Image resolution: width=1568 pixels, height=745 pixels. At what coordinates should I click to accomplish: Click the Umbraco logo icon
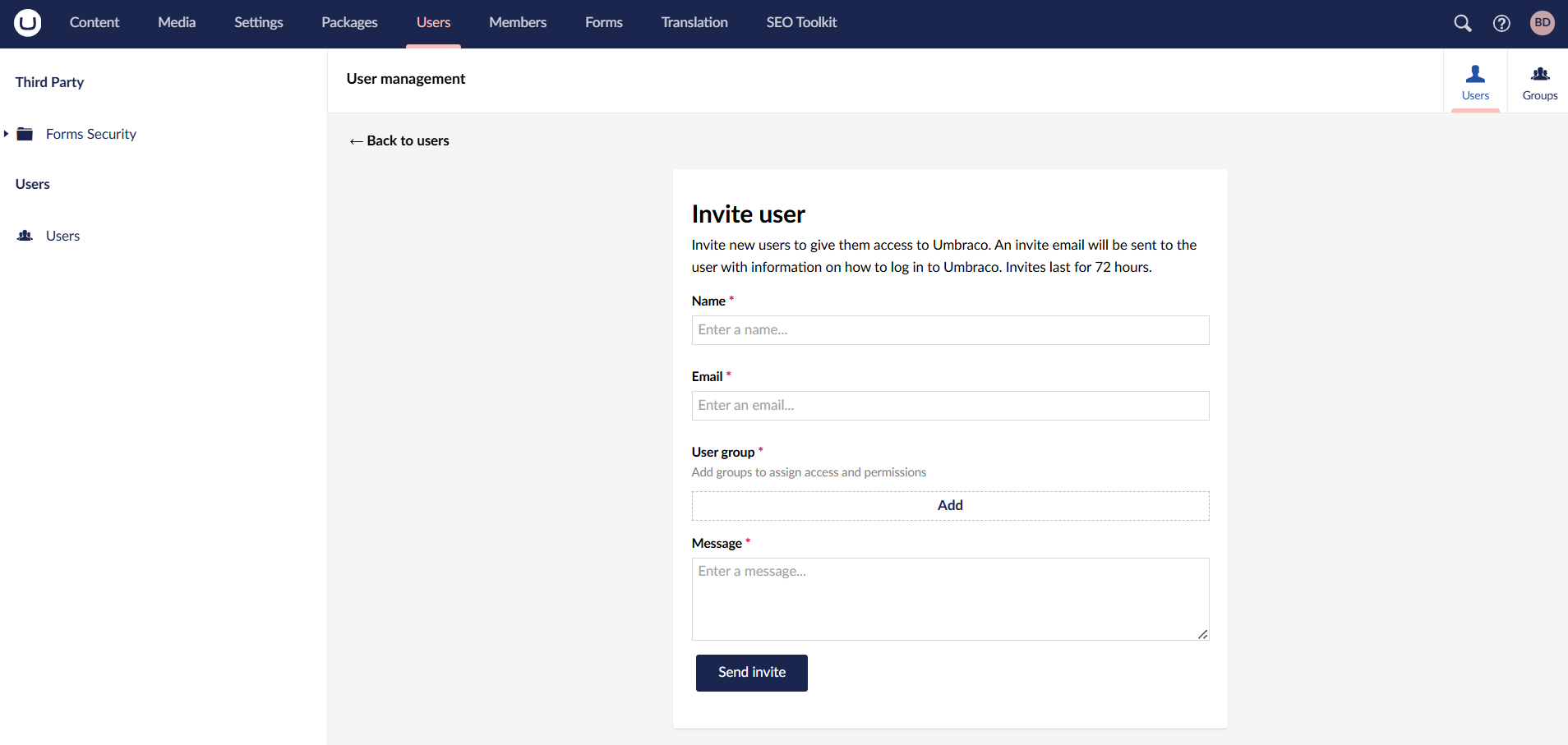coord(27,23)
